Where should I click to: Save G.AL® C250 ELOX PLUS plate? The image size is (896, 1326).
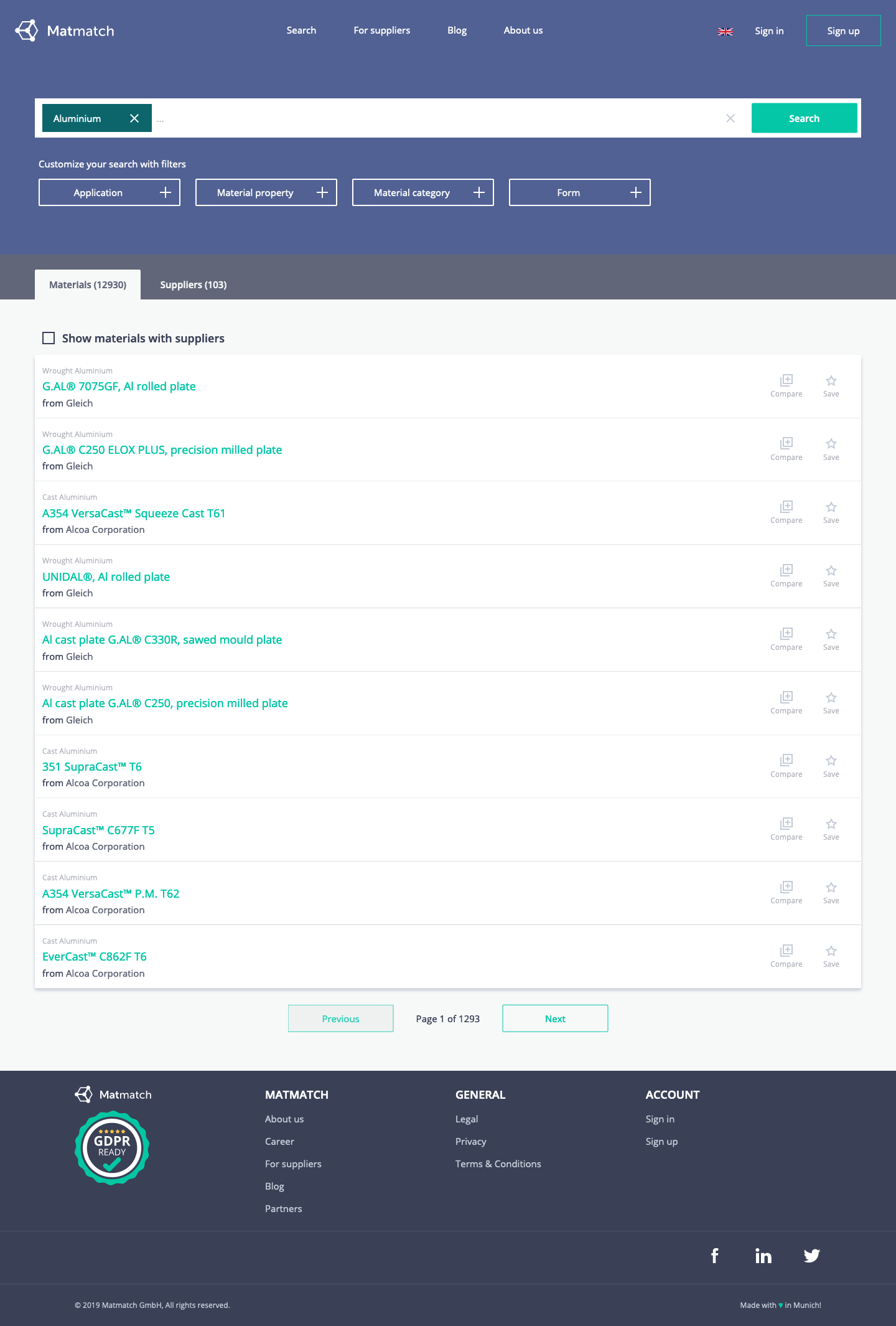831,449
